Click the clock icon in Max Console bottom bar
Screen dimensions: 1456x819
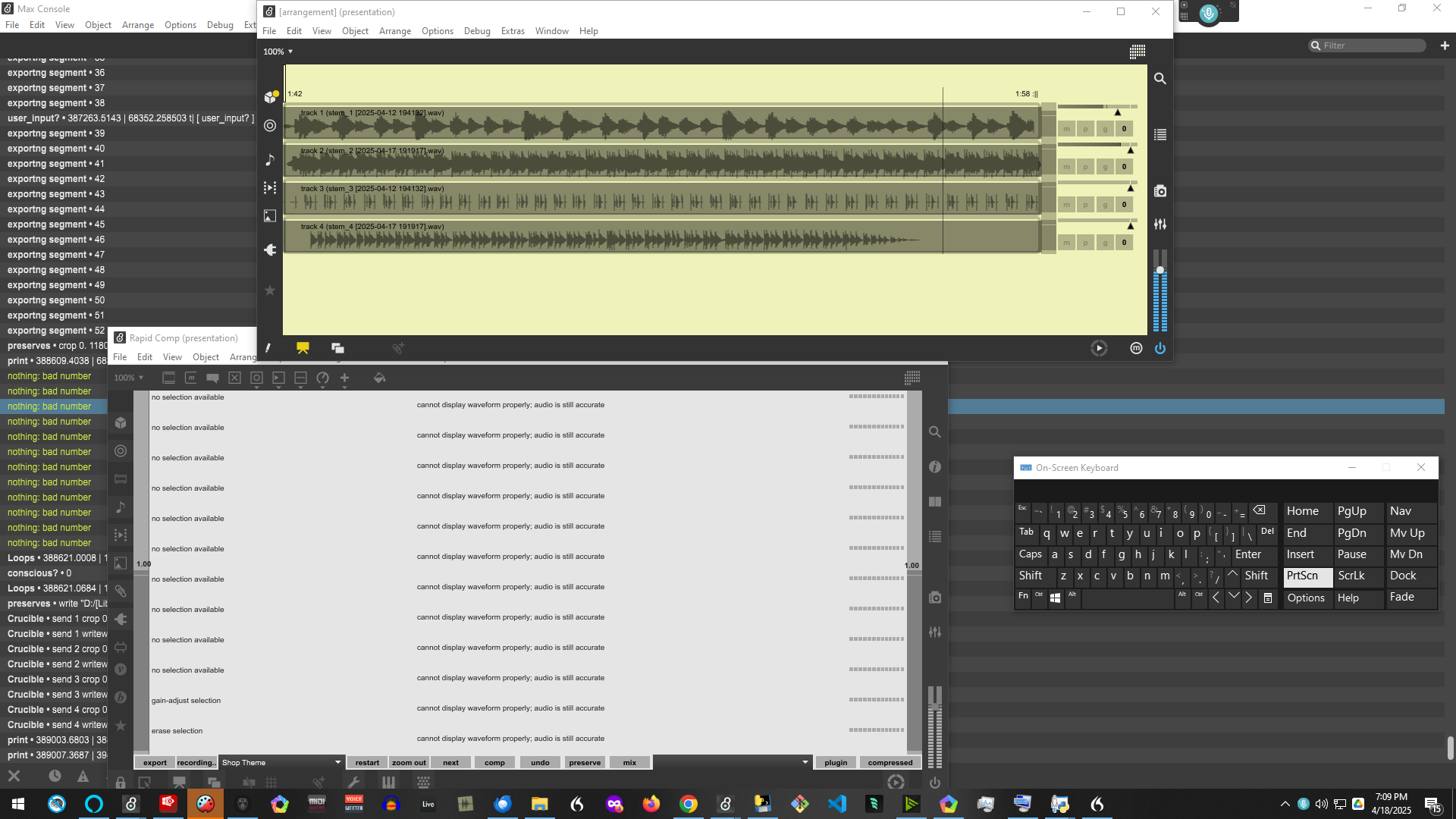55,776
